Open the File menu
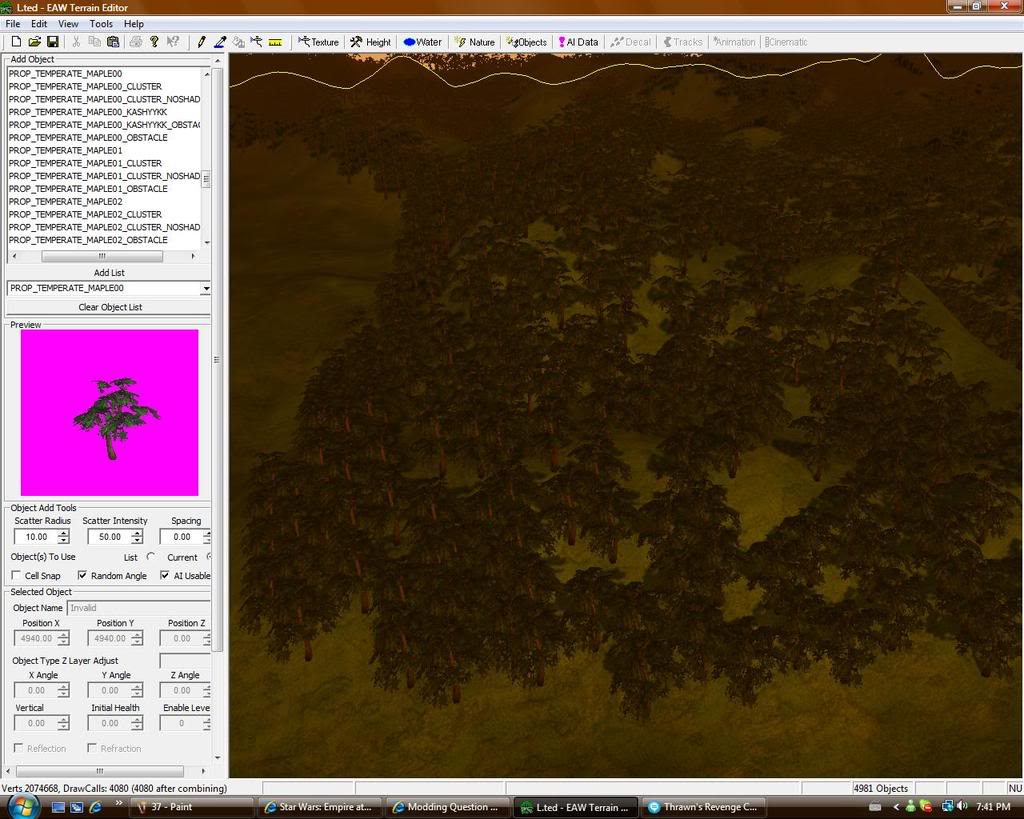Image resolution: width=1024 pixels, height=819 pixels. pos(12,24)
